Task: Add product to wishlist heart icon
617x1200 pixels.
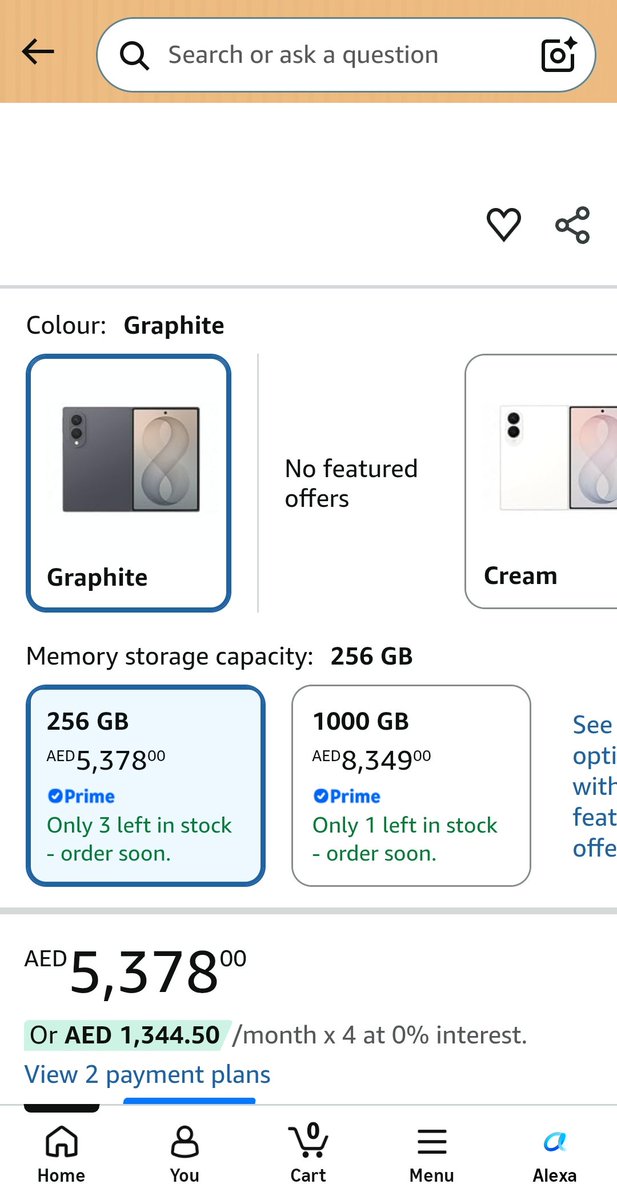Action: pos(503,224)
